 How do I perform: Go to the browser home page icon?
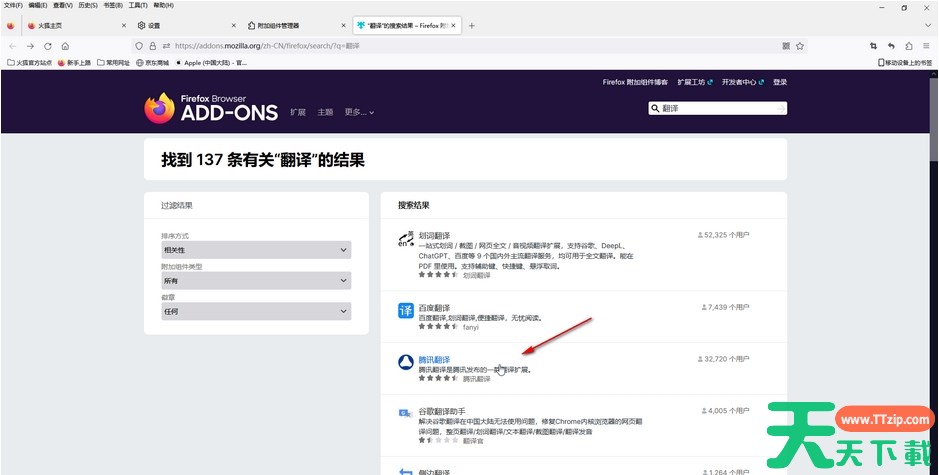point(65,46)
